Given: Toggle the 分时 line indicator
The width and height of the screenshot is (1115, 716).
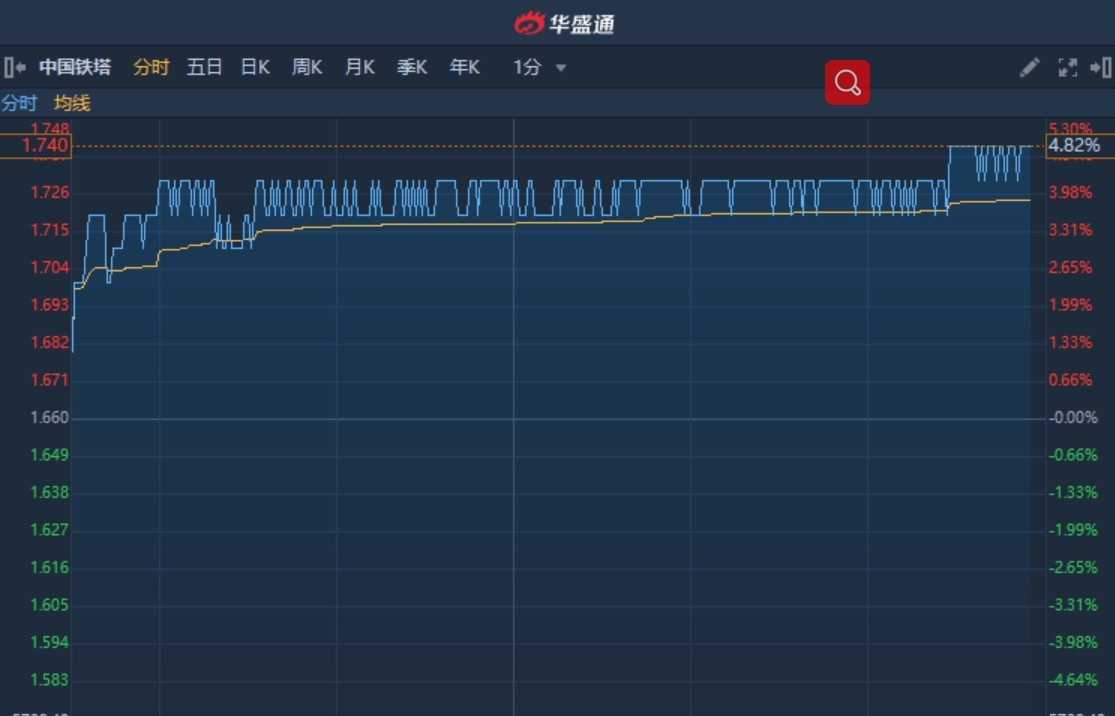Looking at the screenshot, I should 19,103.
